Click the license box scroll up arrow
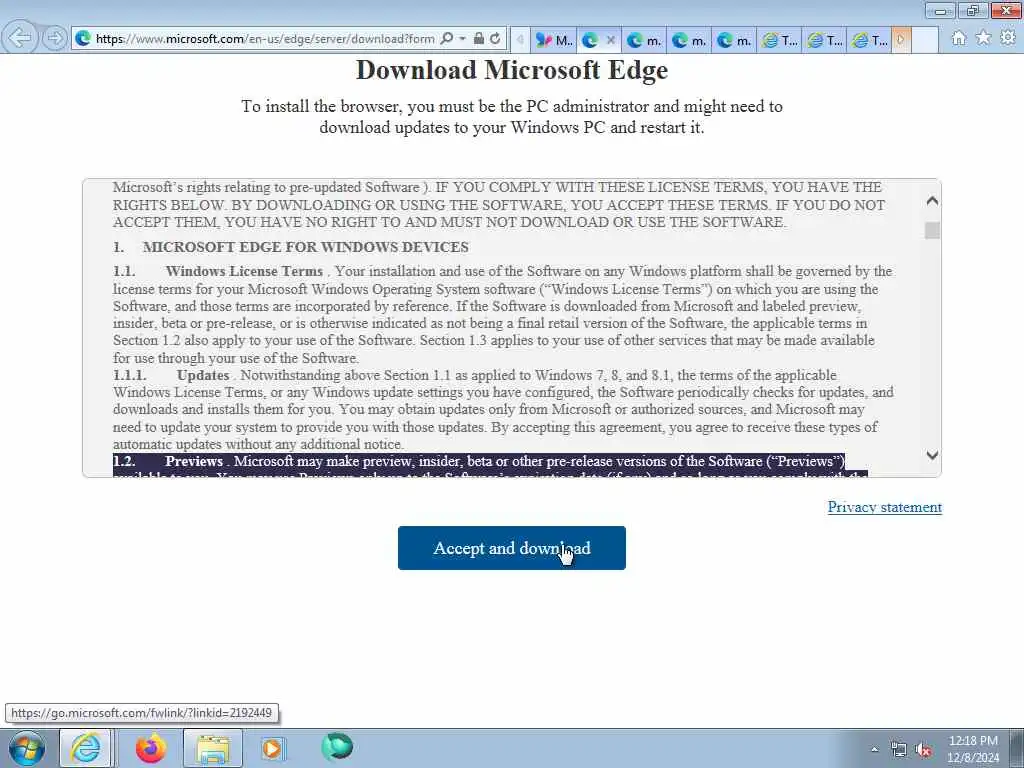The height and width of the screenshot is (768, 1024). [x=933, y=201]
